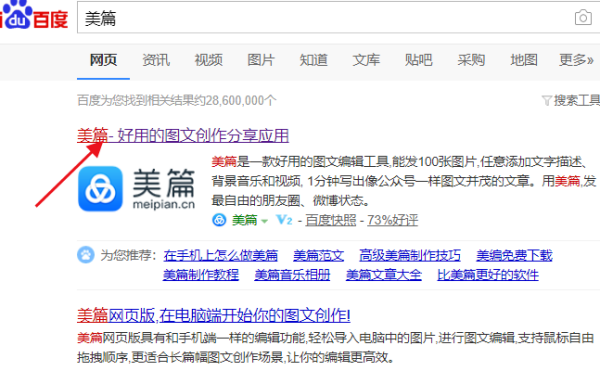This screenshot has height=371, width=600.
Task: Expand the dropdown arrow beside green 美篇
Action: (x=264, y=221)
